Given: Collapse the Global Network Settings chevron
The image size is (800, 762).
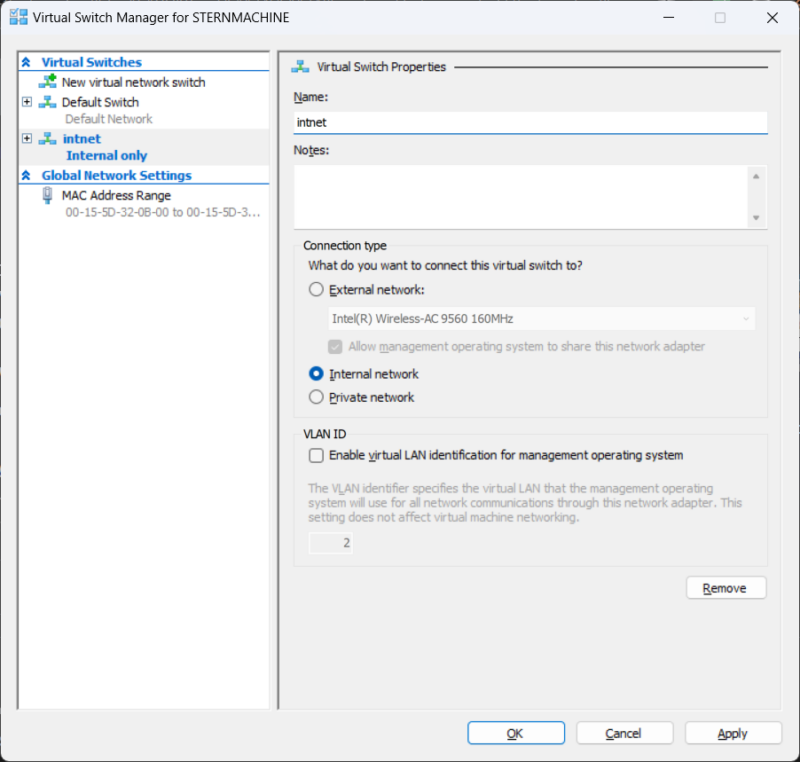Looking at the screenshot, I should pos(26,175).
